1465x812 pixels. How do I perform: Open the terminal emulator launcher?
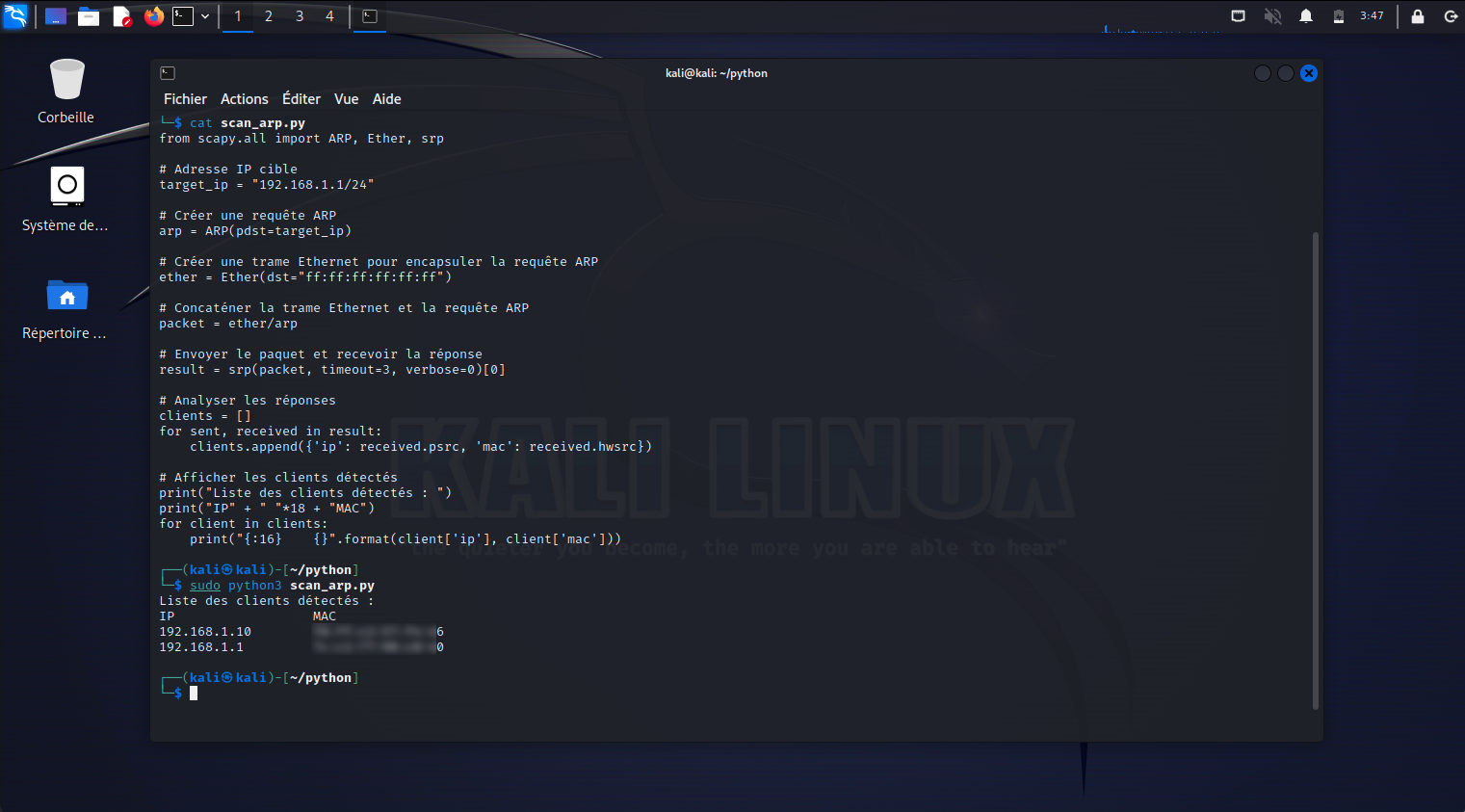coord(183,15)
